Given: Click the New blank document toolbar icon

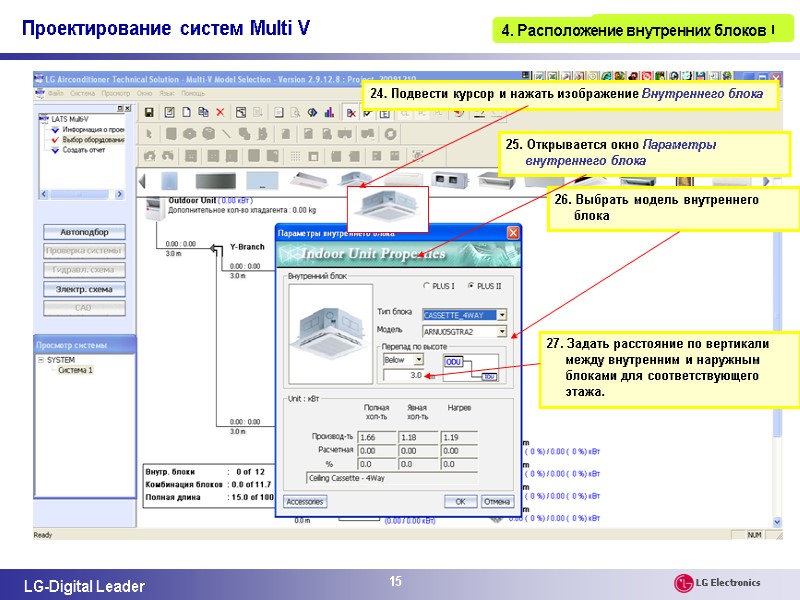Looking at the screenshot, I should (x=187, y=112).
